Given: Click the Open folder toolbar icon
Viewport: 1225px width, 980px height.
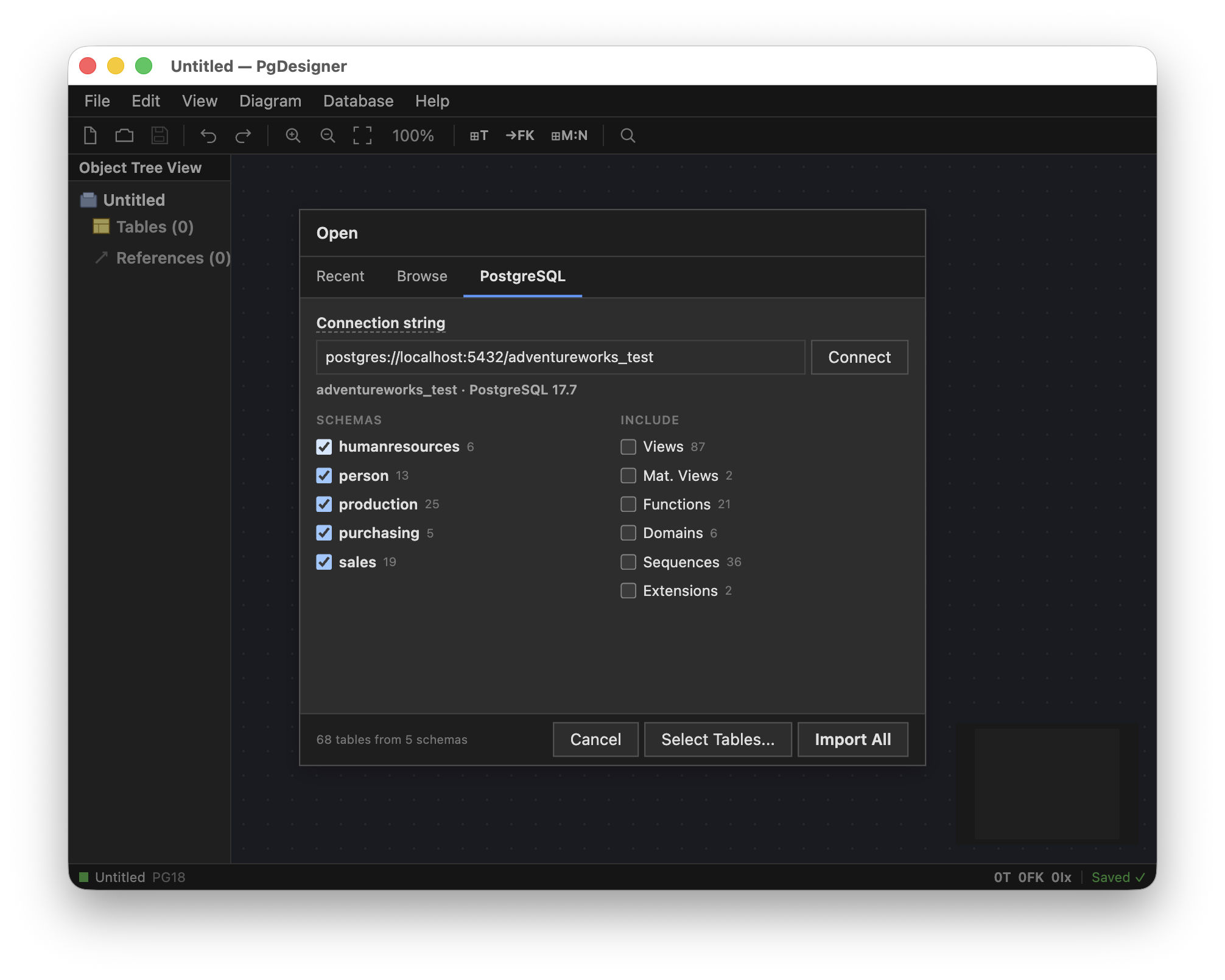Looking at the screenshot, I should (x=124, y=135).
